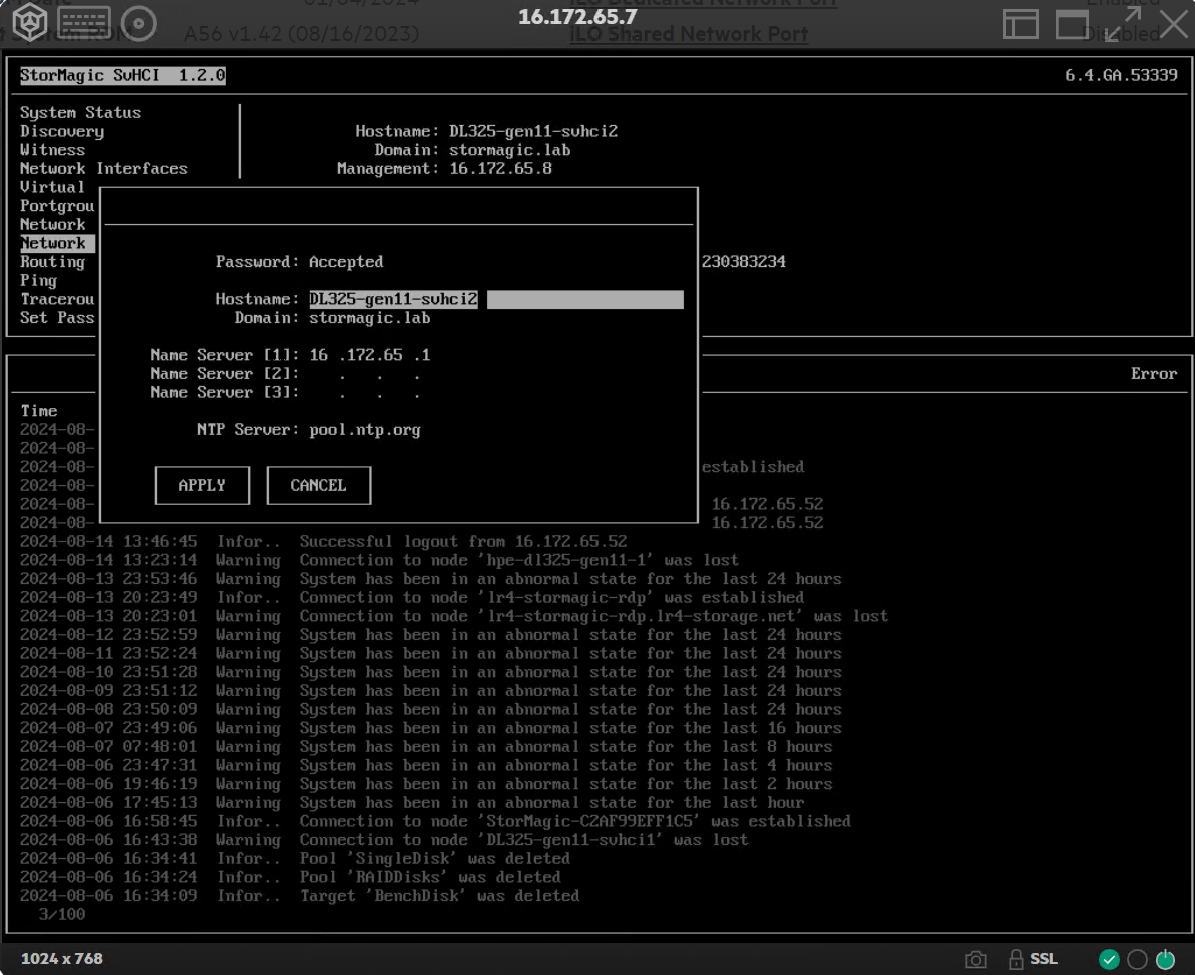Click the iLO hexagon logo icon
The height and width of the screenshot is (975, 1195).
(29, 22)
